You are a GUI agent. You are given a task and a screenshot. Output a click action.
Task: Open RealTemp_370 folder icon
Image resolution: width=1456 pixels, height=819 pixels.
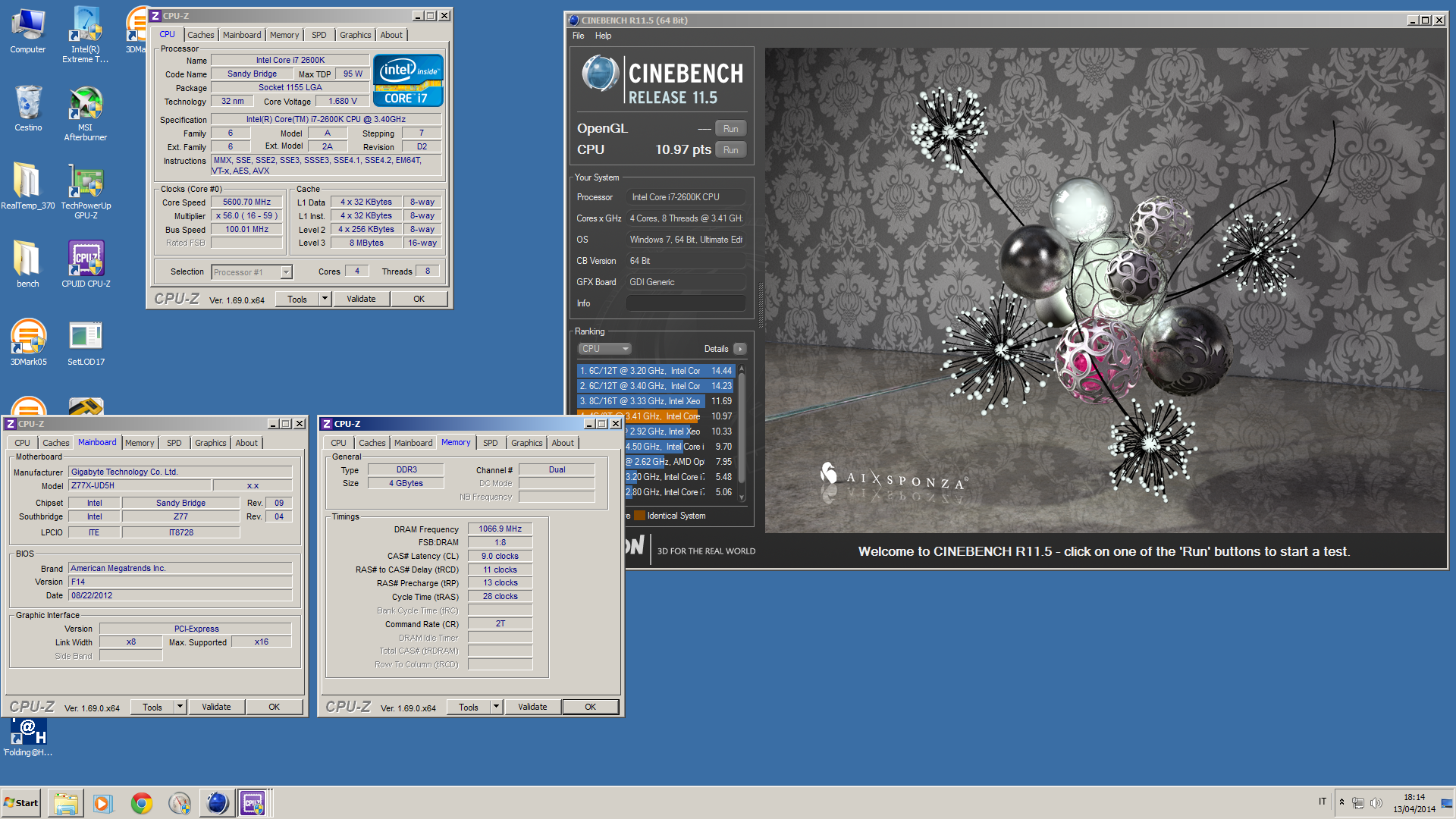[x=28, y=186]
